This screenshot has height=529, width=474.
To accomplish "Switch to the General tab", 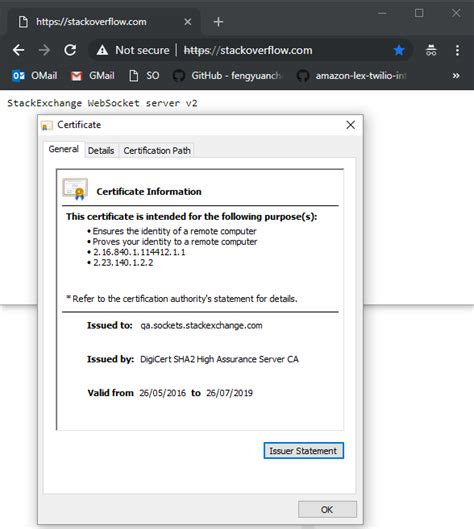I will tap(63, 149).
